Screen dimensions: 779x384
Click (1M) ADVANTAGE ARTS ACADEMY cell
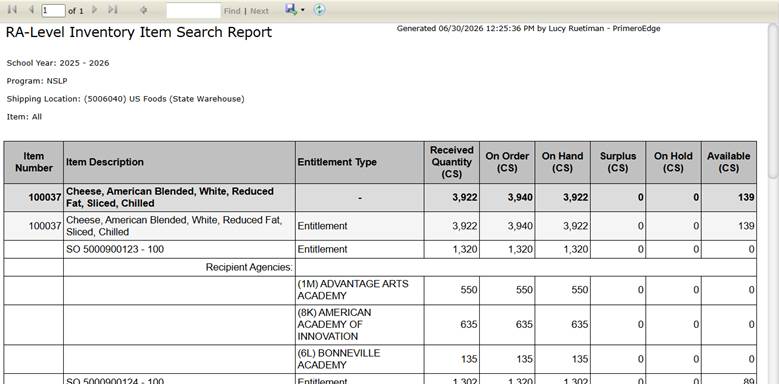pyautogui.click(x=360, y=290)
